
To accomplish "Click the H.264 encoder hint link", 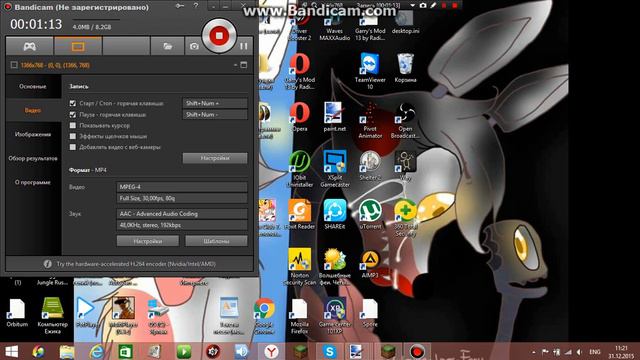I will 136,264.
